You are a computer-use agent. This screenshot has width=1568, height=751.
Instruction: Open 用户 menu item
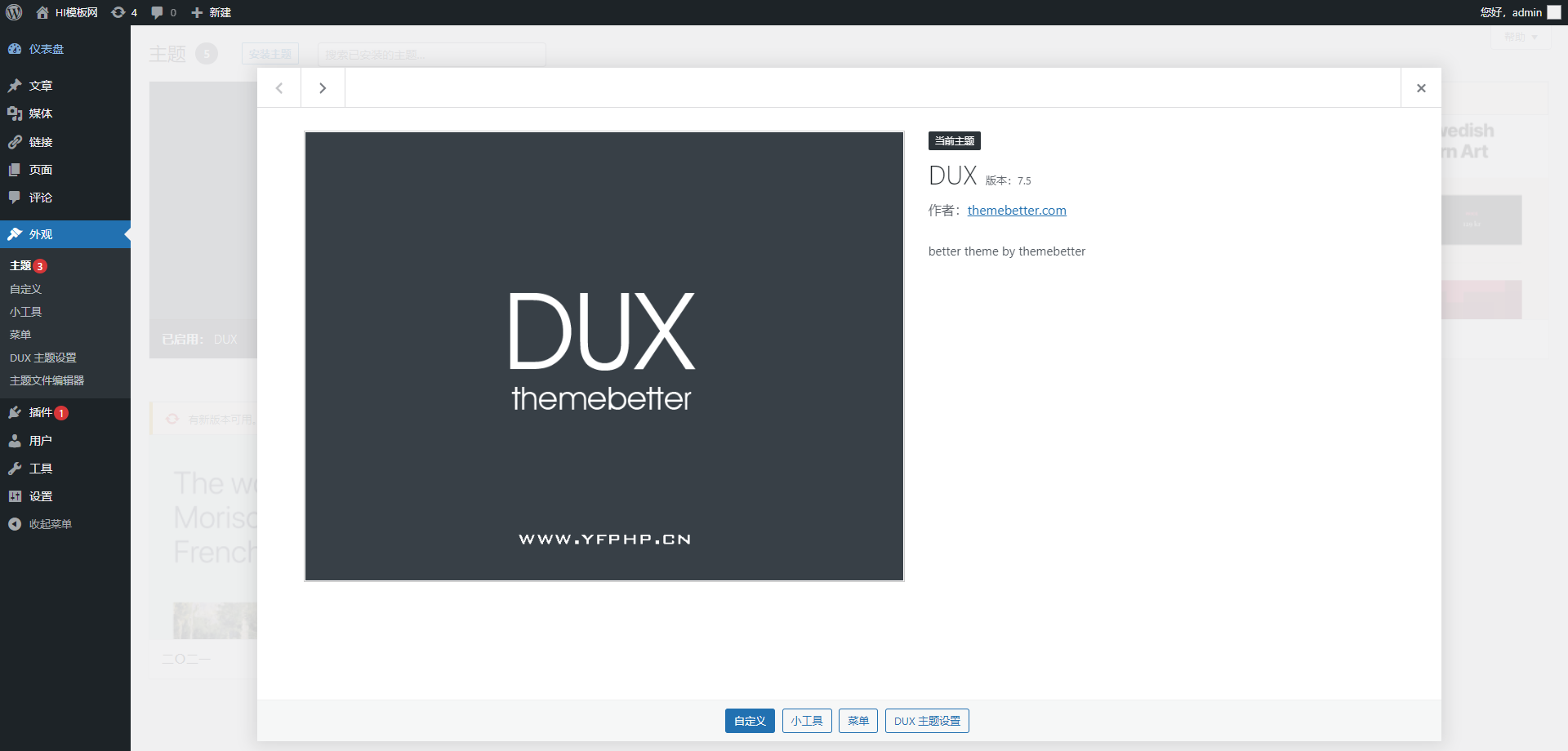(65, 441)
